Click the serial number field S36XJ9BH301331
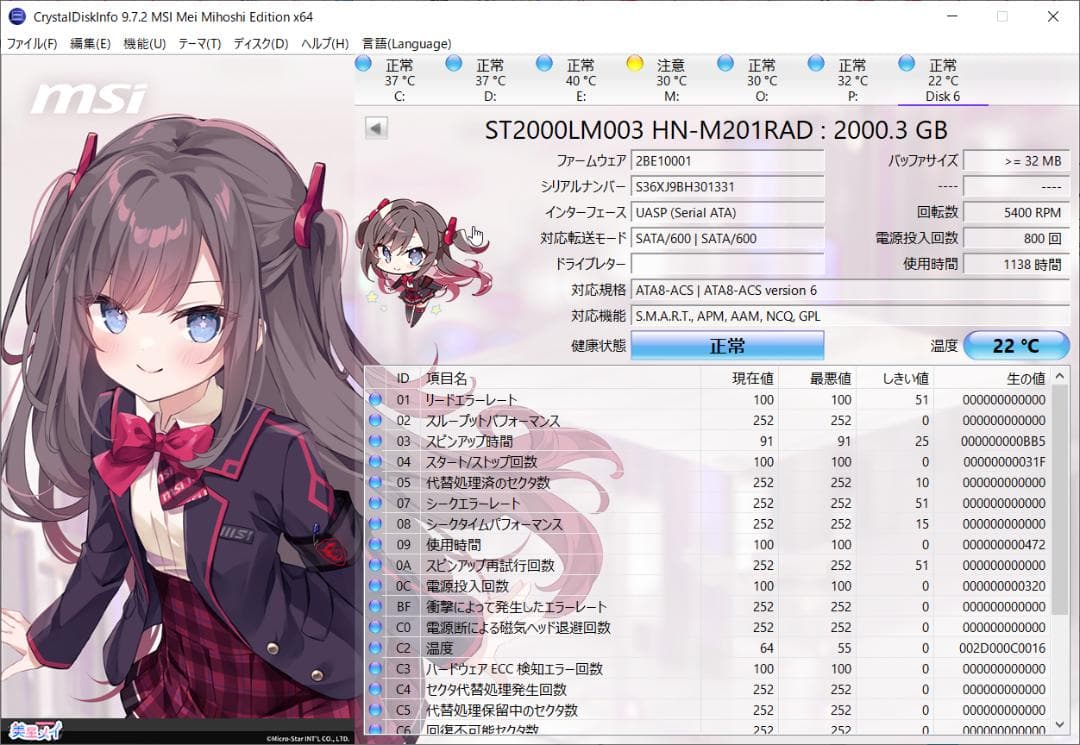1080x745 pixels. coord(727,187)
